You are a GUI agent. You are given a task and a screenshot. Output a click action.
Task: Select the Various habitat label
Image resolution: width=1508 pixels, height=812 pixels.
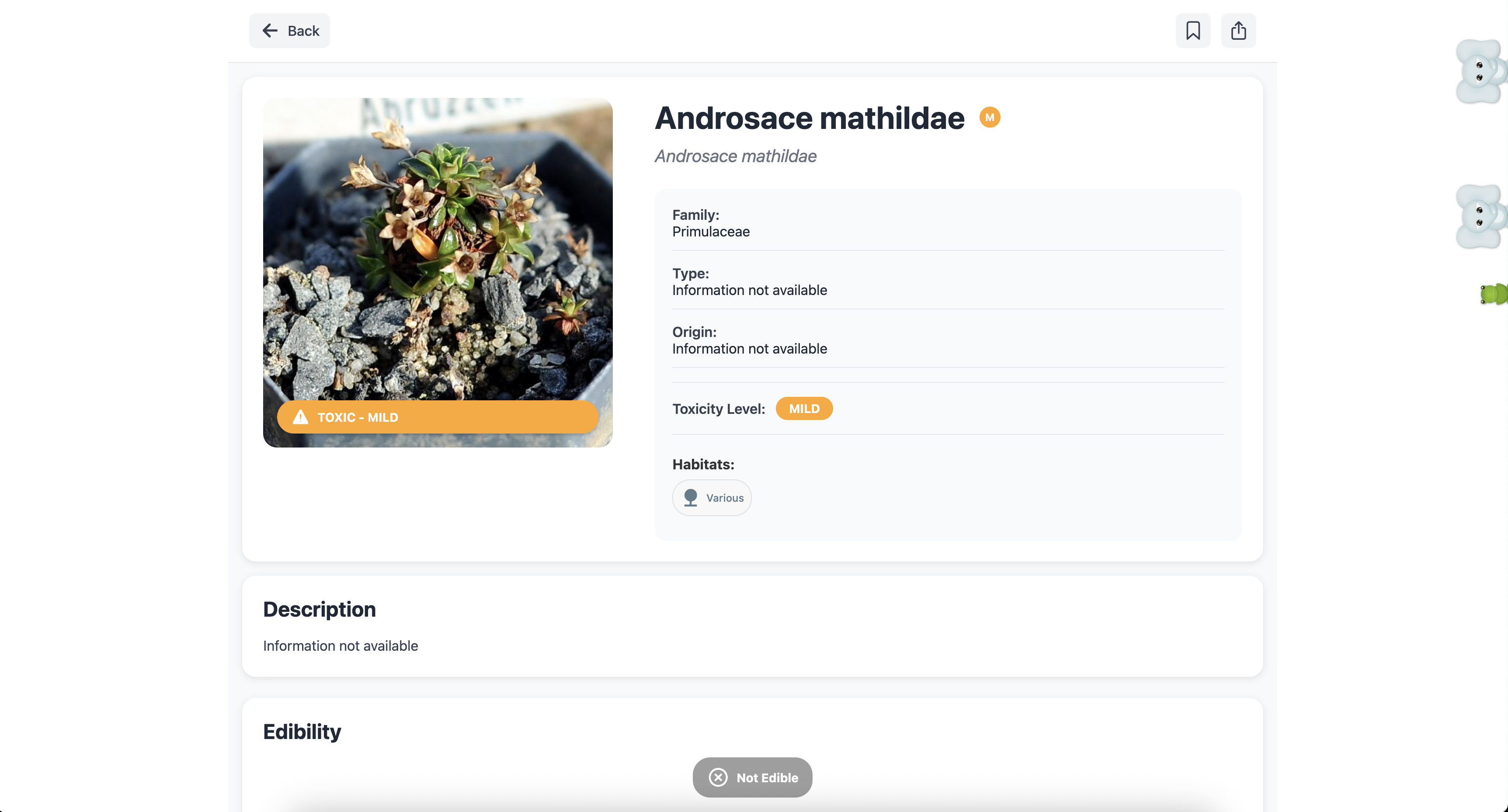(x=725, y=498)
